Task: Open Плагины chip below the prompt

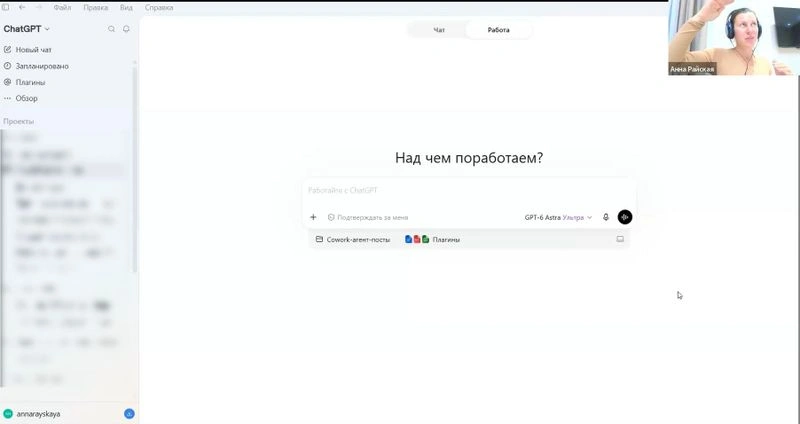Action: pos(433,239)
